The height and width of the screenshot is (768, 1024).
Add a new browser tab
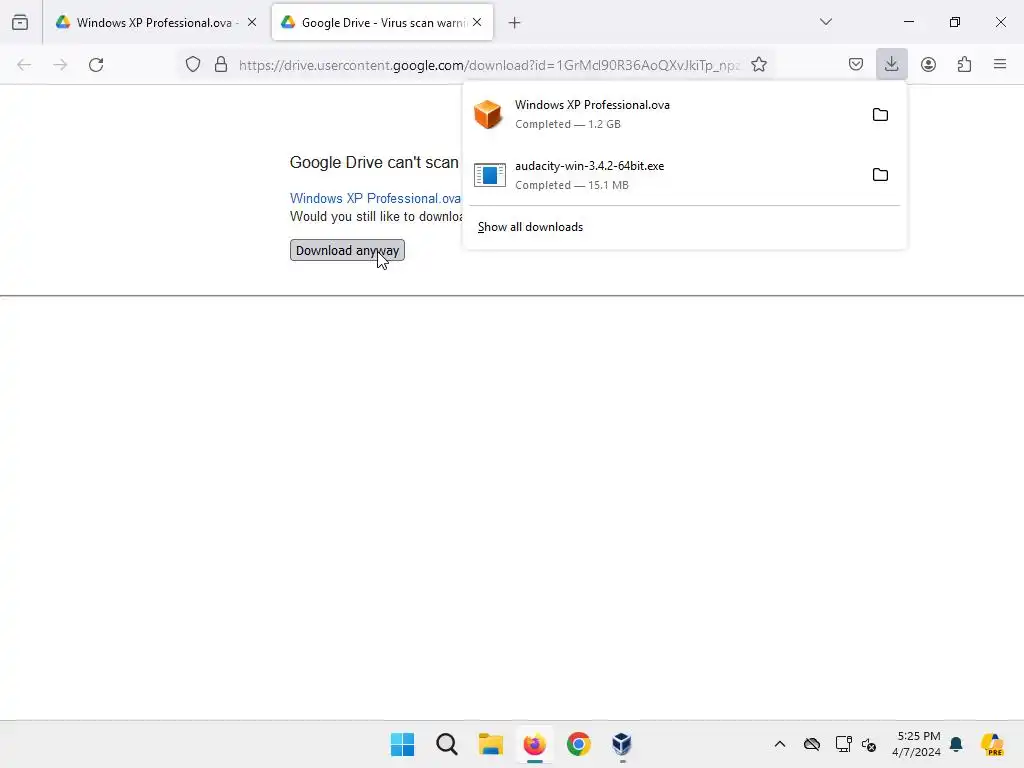pyautogui.click(x=515, y=23)
